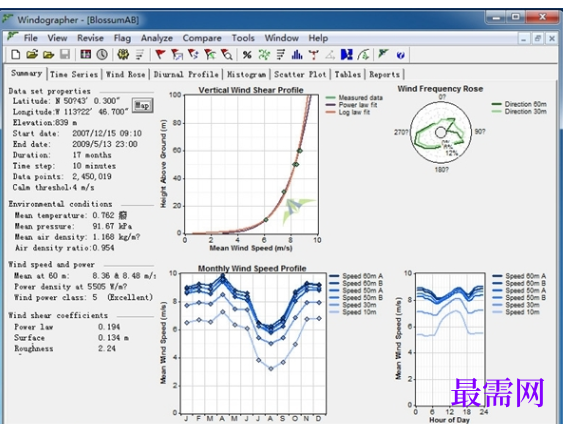Minimize the BlossumAB document window in menu bar
The image size is (563, 424).
(524, 38)
